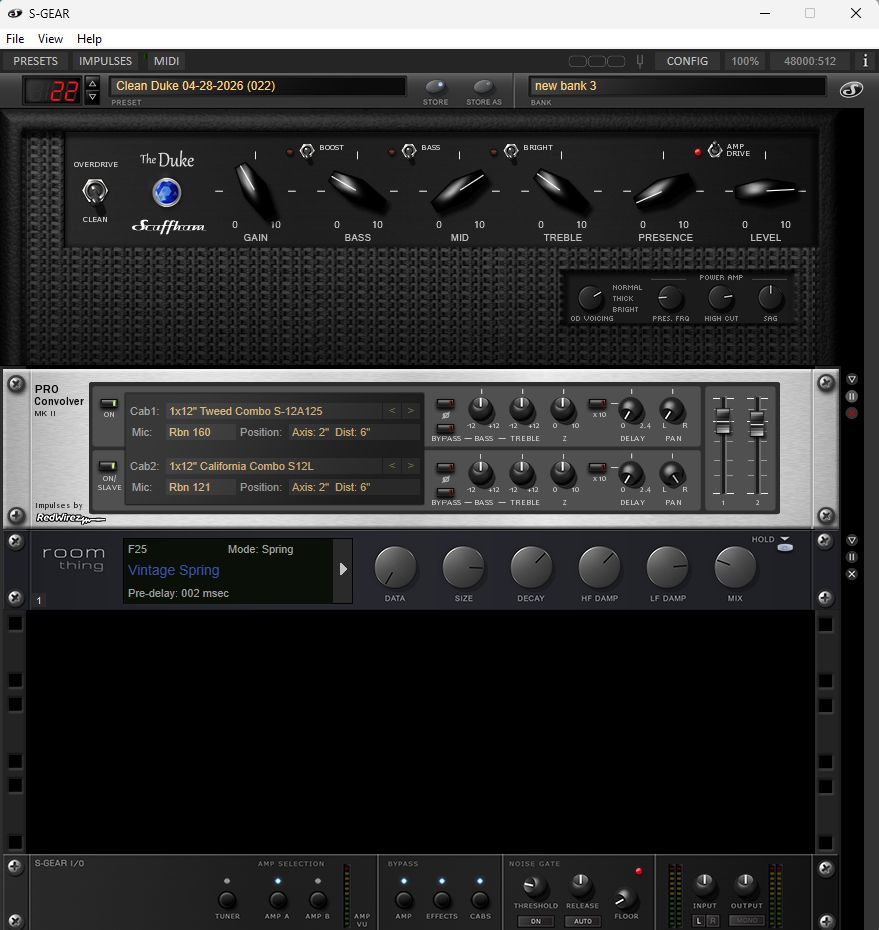Open Cab1 impulse list '1x12" Tweed Combo'
The image size is (879, 930).
coord(273,410)
